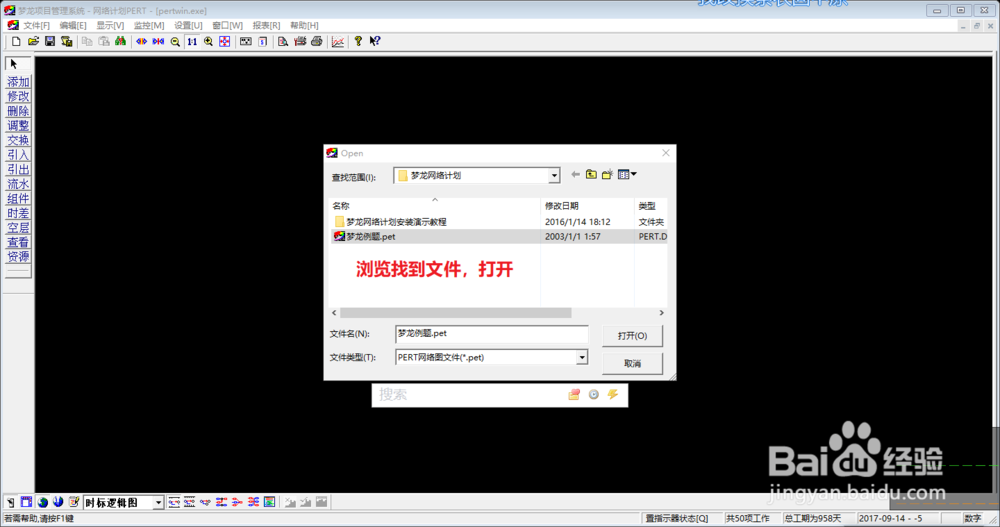Select the 梦龙例题.pet file in list
The image size is (1000, 527).
pos(499,237)
